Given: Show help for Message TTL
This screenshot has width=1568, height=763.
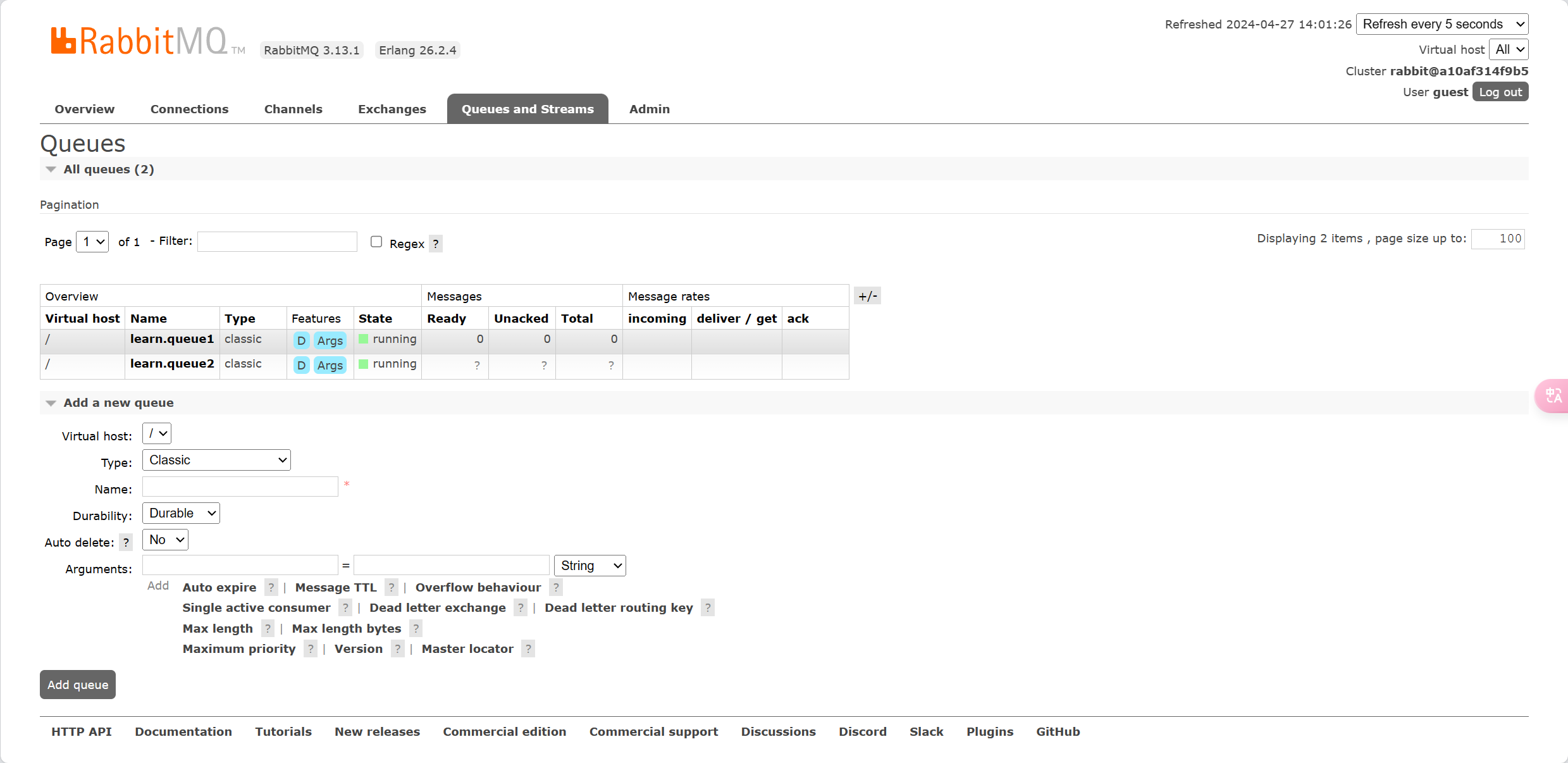Looking at the screenshot, I should coord(392,587).
